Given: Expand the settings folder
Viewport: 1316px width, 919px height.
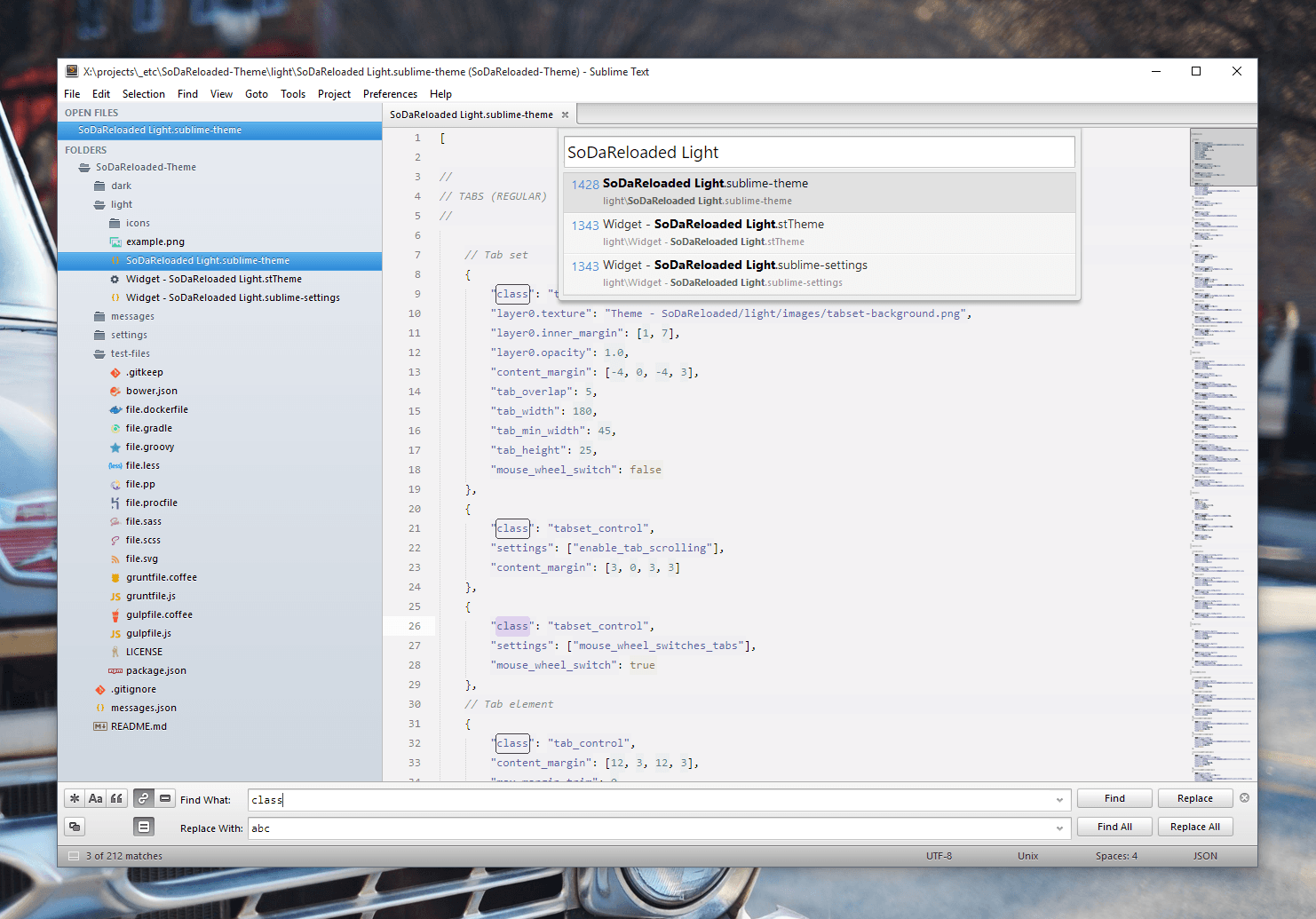Looking at the screenshot, I should (99, 335).
